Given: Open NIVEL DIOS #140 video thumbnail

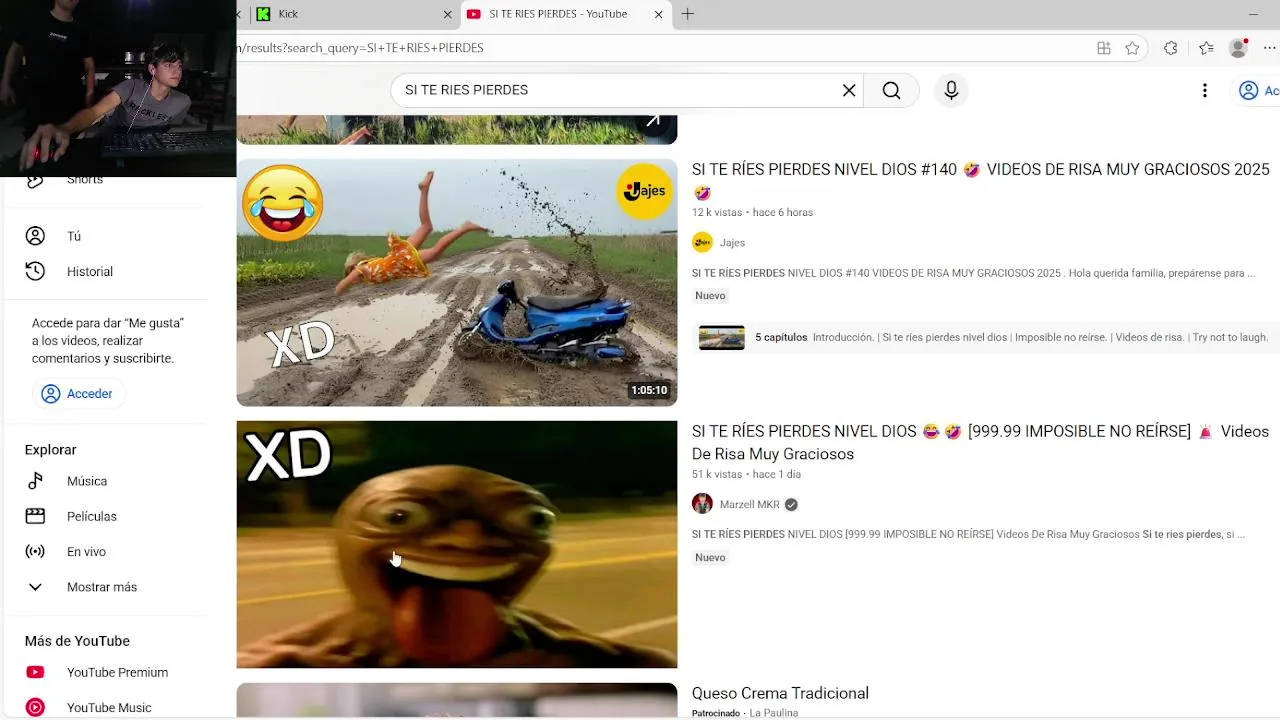Looking at the screenshot, I should coord(457,283).
